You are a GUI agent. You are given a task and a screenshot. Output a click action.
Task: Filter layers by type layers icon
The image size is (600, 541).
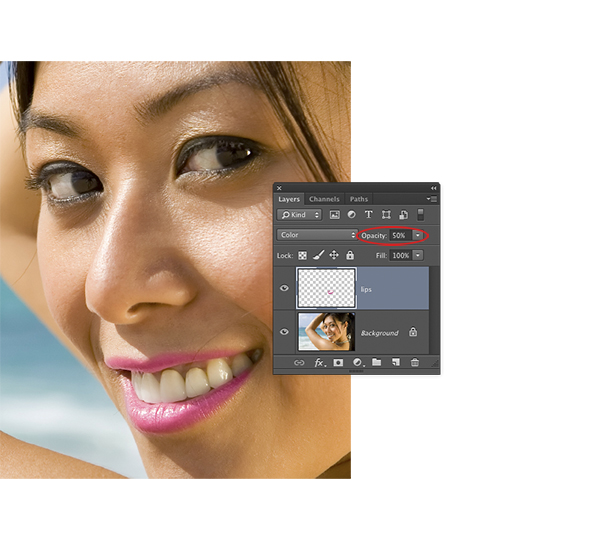[x=368, y=215]
